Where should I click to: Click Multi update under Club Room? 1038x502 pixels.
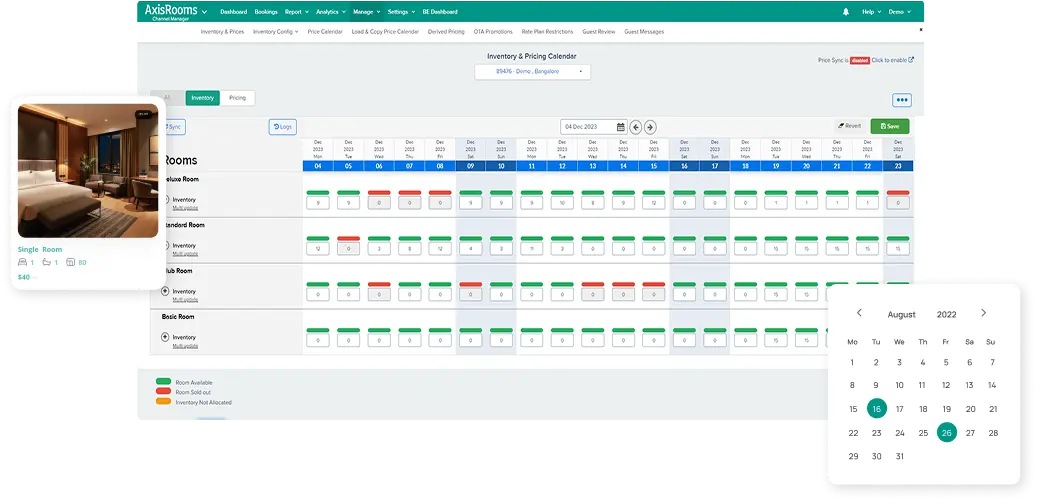[x=185, y=300]
